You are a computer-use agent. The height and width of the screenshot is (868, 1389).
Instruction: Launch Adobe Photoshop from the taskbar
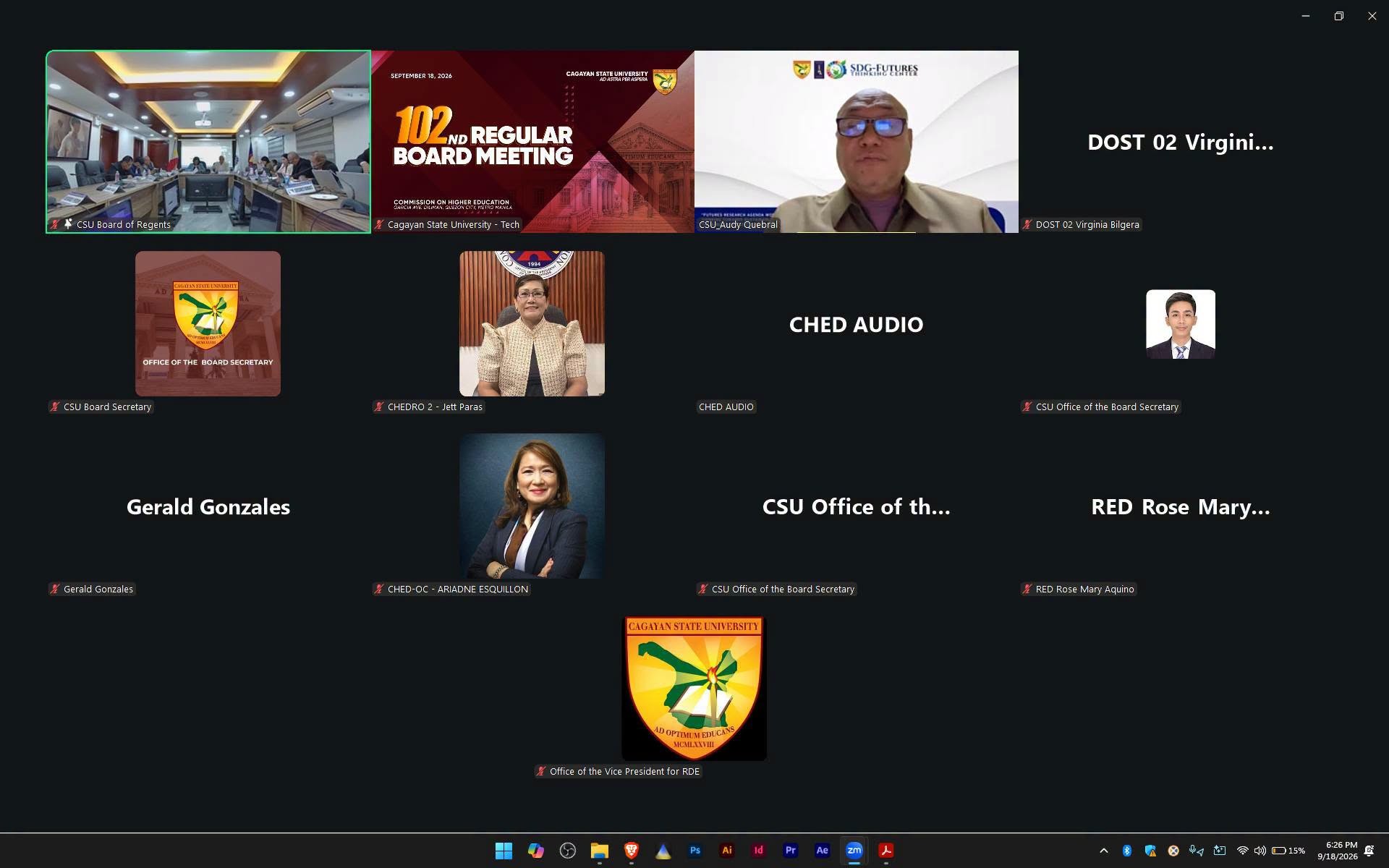click(x=694, y=851)
